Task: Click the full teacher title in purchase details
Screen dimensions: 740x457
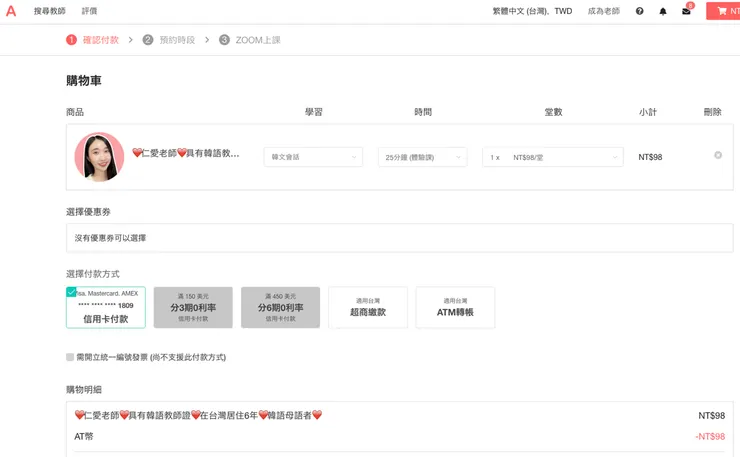Action: [198, 415]
